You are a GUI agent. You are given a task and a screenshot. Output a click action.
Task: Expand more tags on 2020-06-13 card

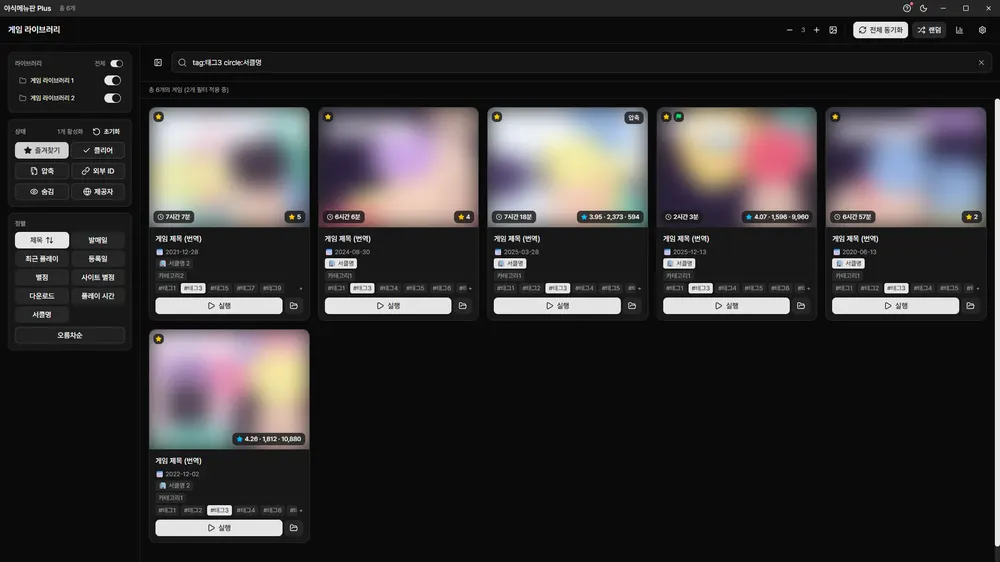click(x=978, y=288)
